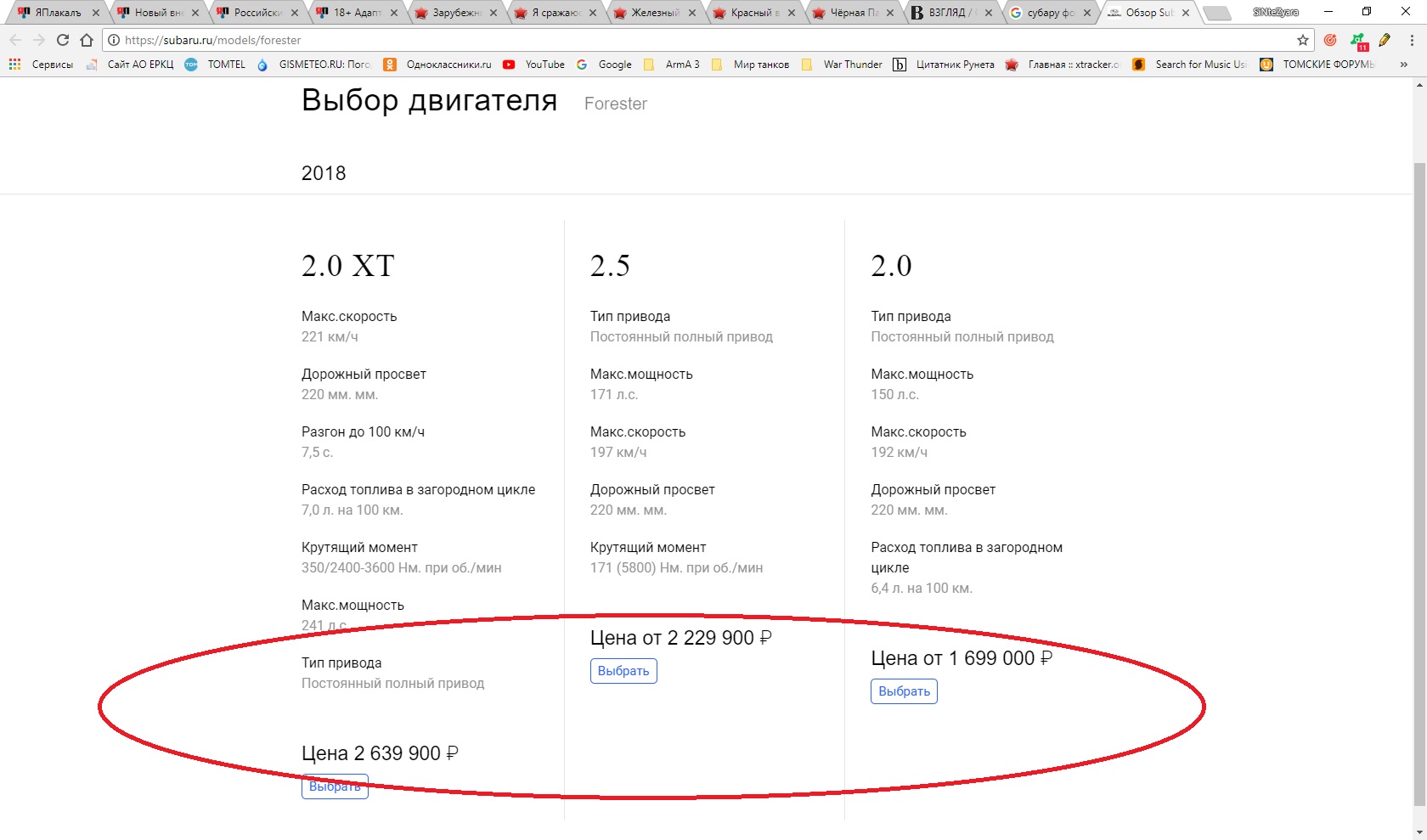Close the Российски tab
The image size is (1427, 840).
tap(295, 13)
